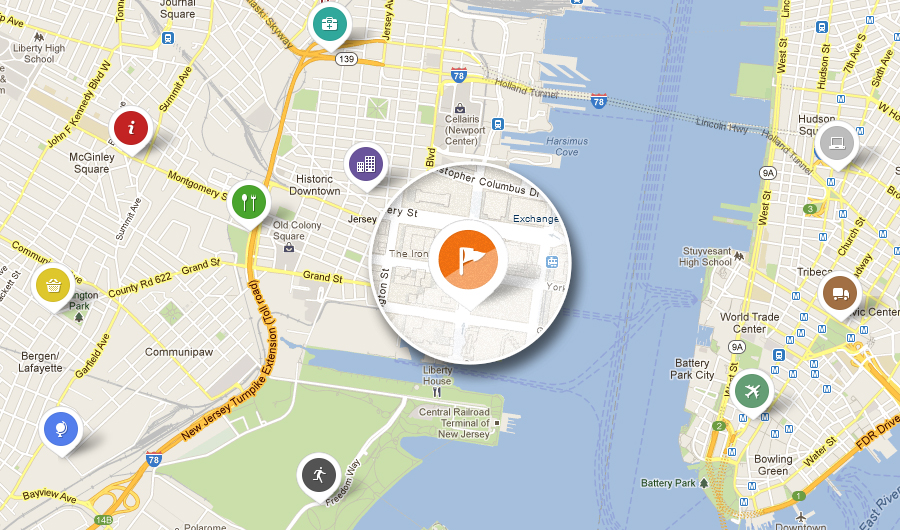This screenshot has width=900, height=530.
Task: Open the brown delivery truck marker
Action: point(840,293)
